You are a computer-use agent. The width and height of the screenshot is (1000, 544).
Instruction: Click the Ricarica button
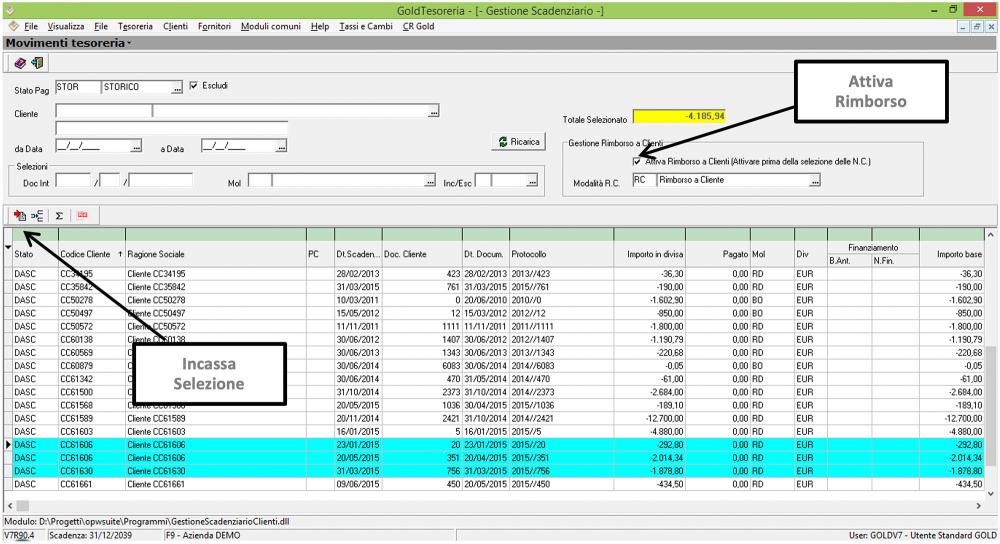(x=520, y=142)
